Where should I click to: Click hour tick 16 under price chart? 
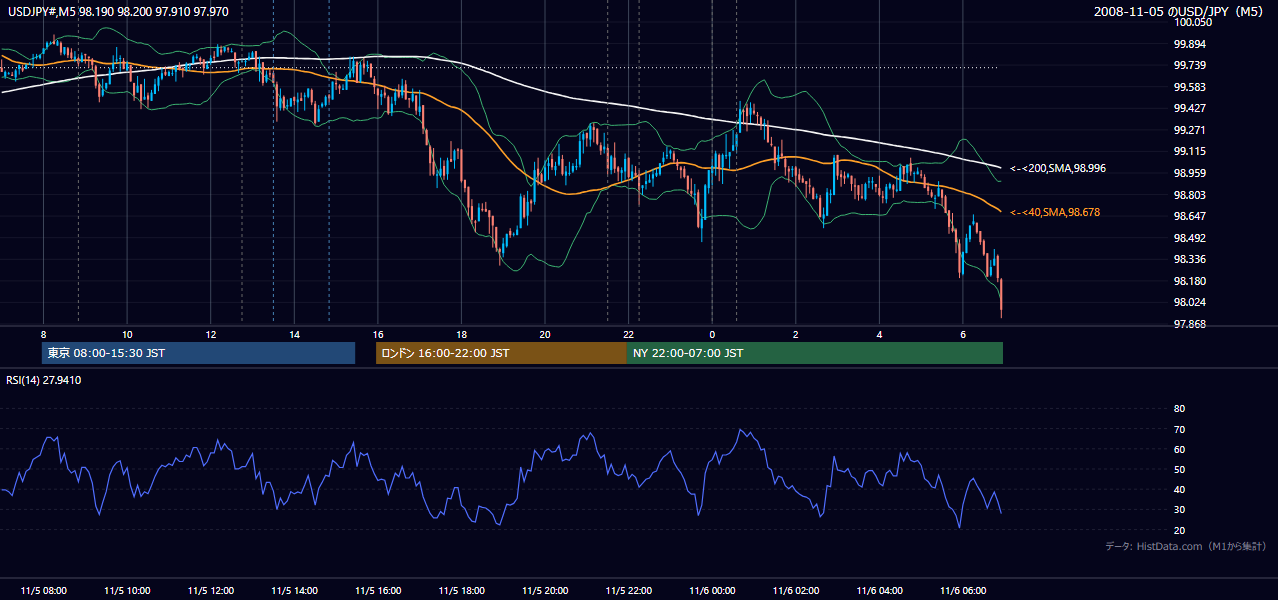click(378, 334)
